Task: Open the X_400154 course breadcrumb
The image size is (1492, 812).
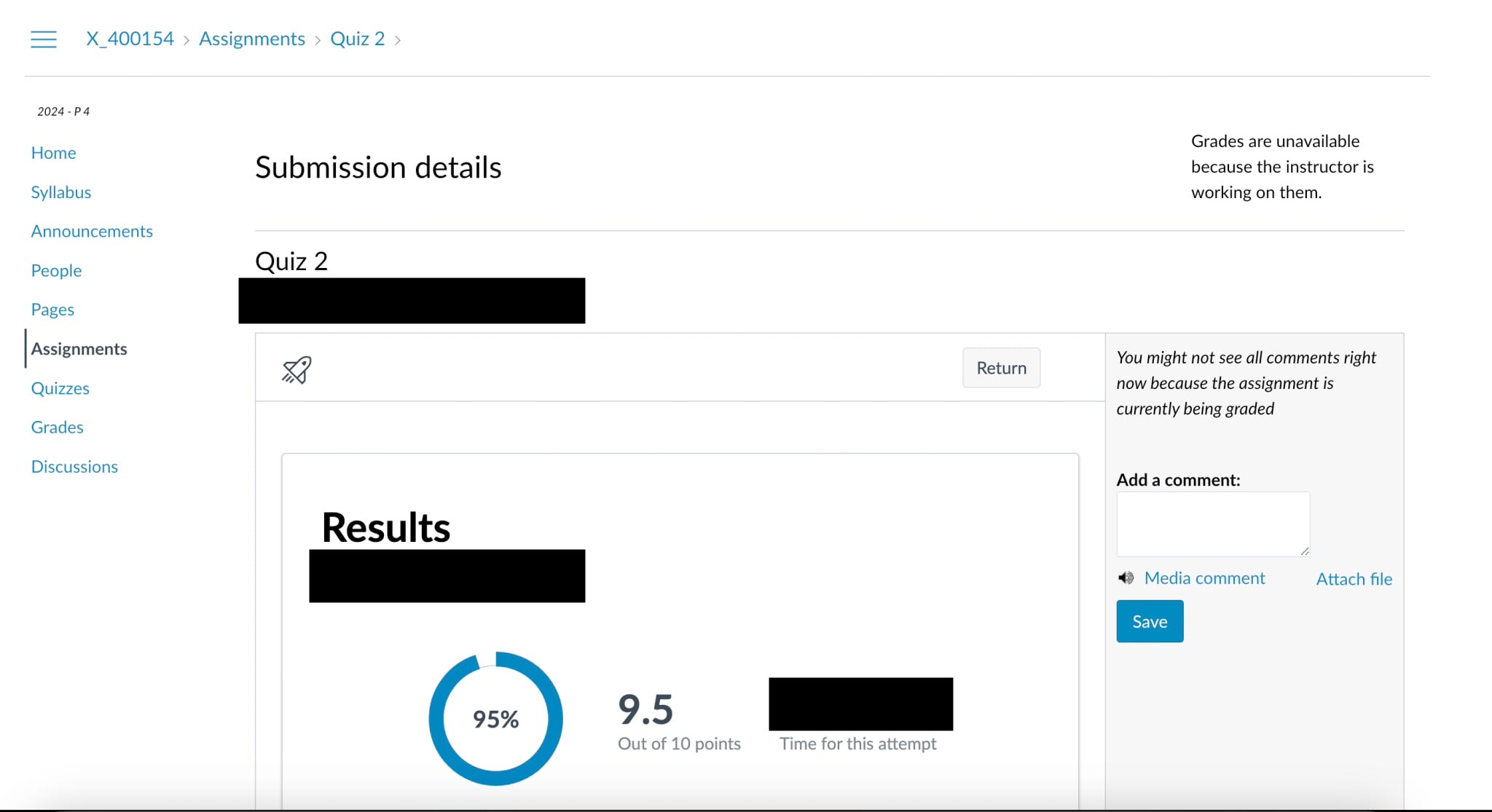Action: point(130,39)
